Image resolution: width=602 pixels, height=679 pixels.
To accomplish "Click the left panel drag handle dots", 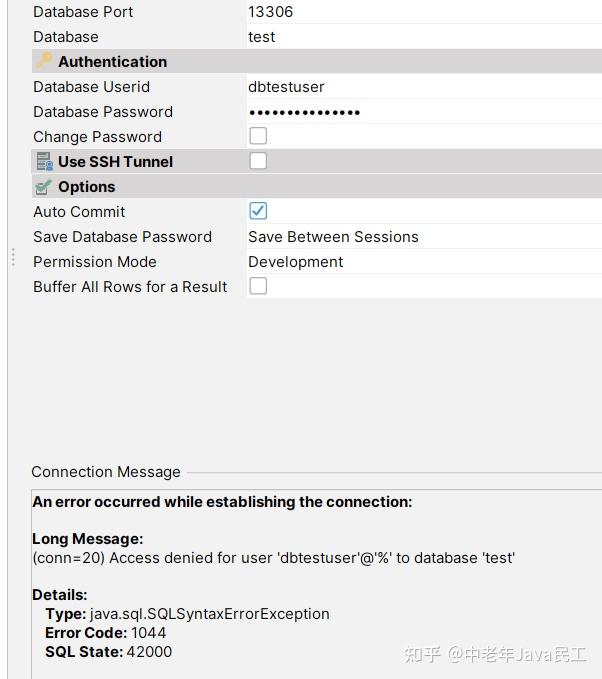I will (x=13, y=257).
